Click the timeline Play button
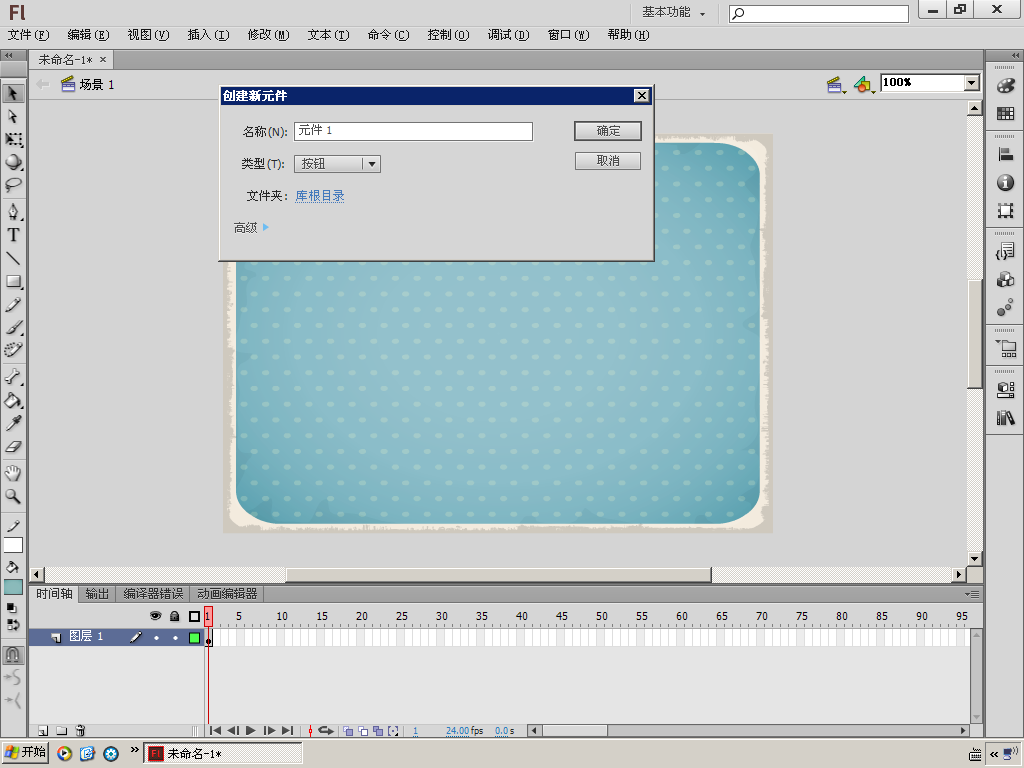The height and width of the screenshot is (768, 1024). coord(251,731)
